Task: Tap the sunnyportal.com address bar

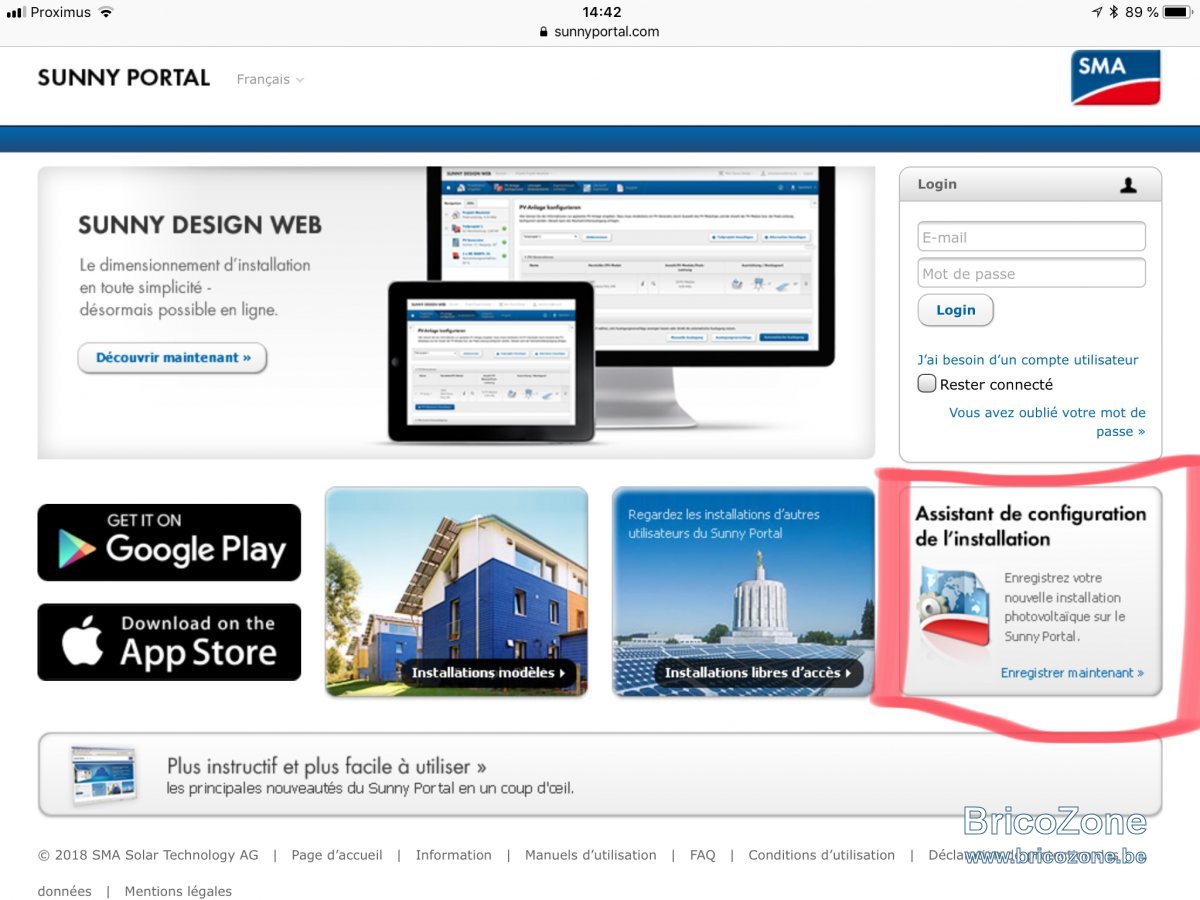Action: [x=600, y=32]
